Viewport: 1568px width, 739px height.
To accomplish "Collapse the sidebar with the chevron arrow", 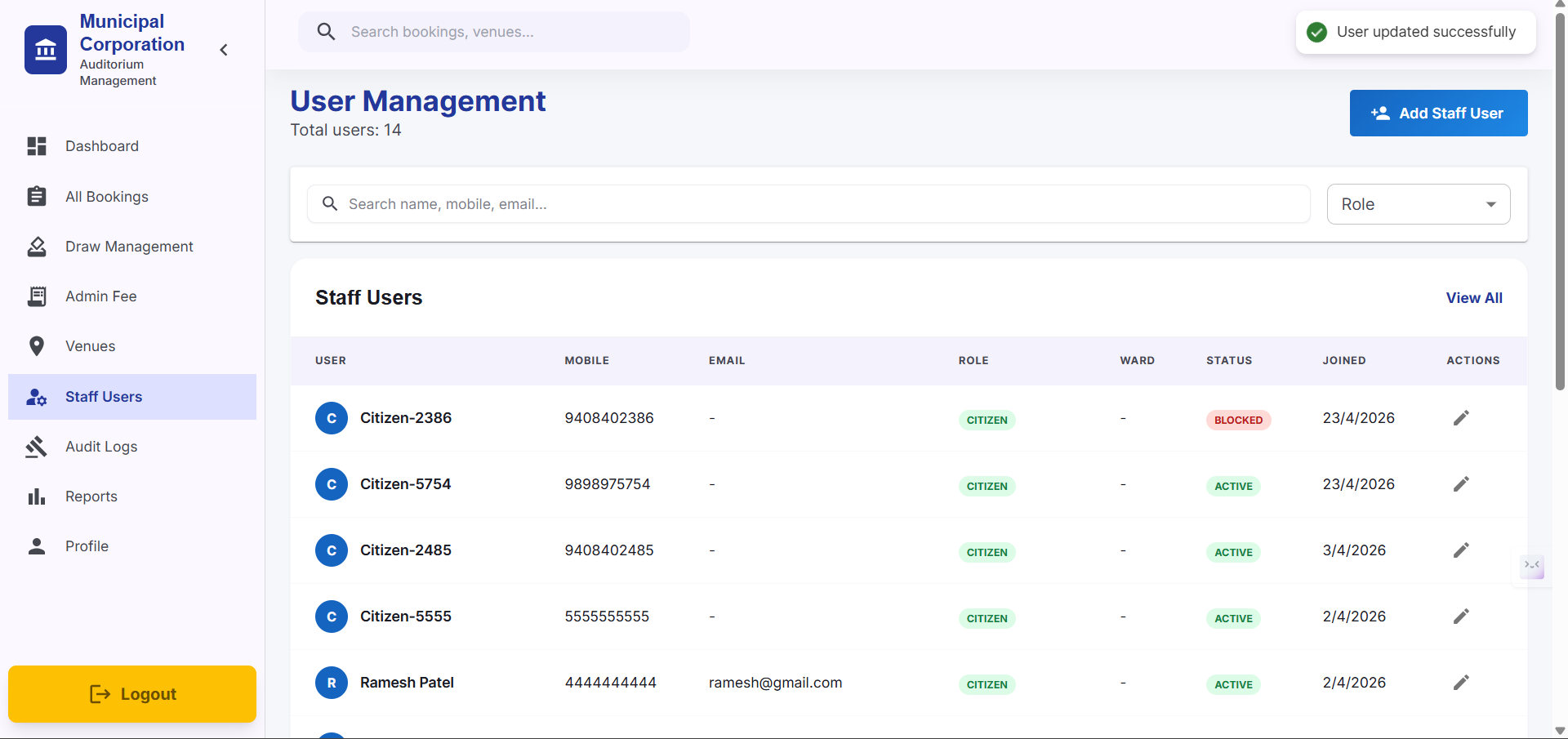I will [x=224, y=50].
